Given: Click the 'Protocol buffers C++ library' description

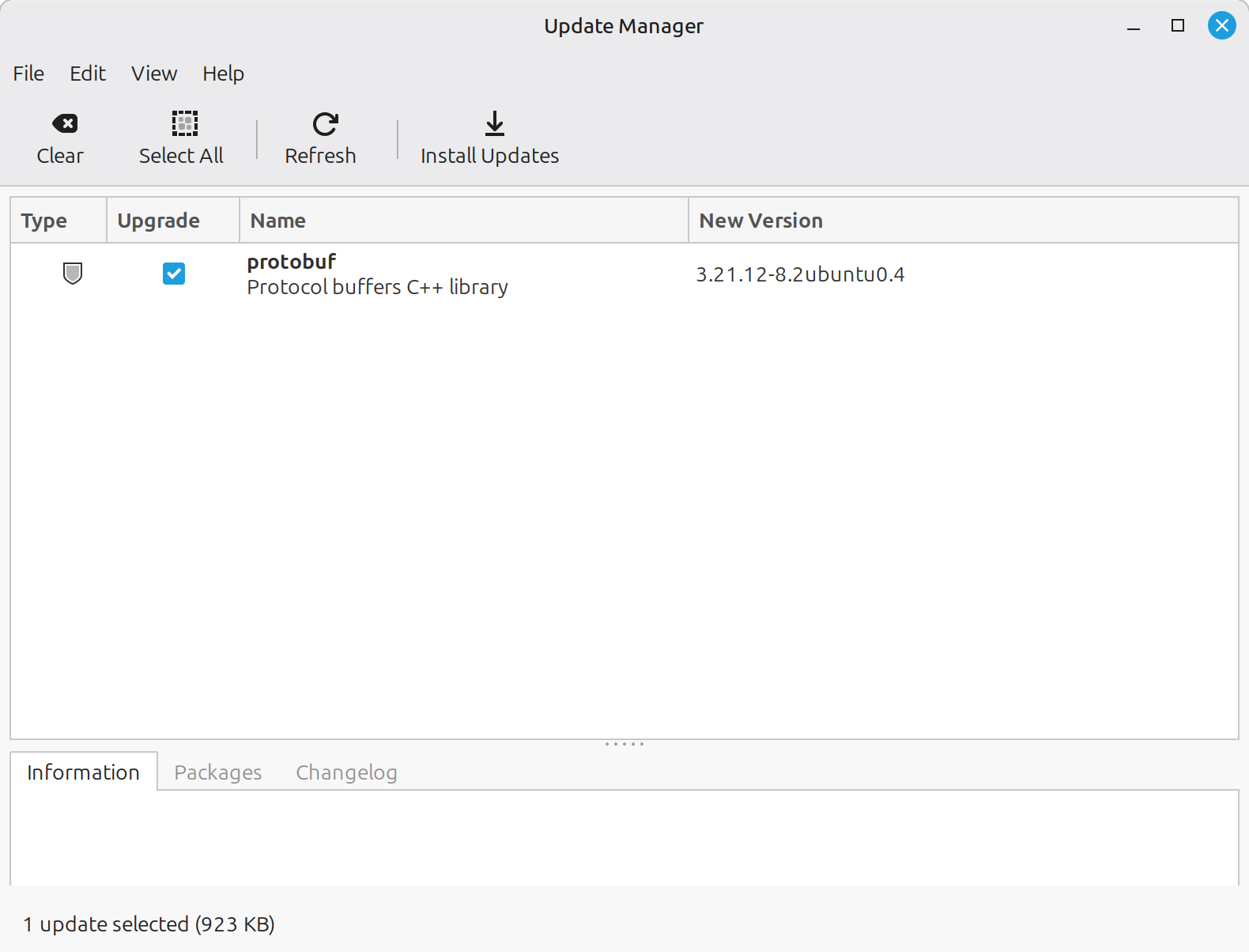Looking at the screenshot, I should pyautogui.click(x=377, y=287).
